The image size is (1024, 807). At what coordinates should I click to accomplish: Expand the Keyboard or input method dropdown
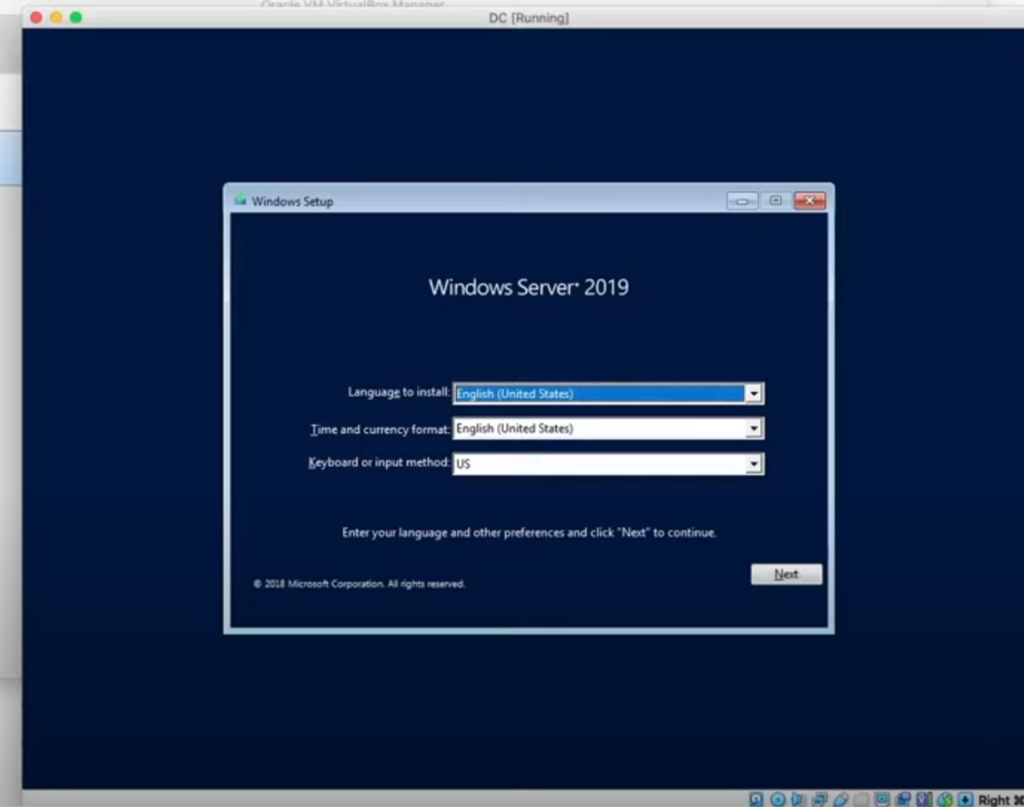tap(754, 464)
